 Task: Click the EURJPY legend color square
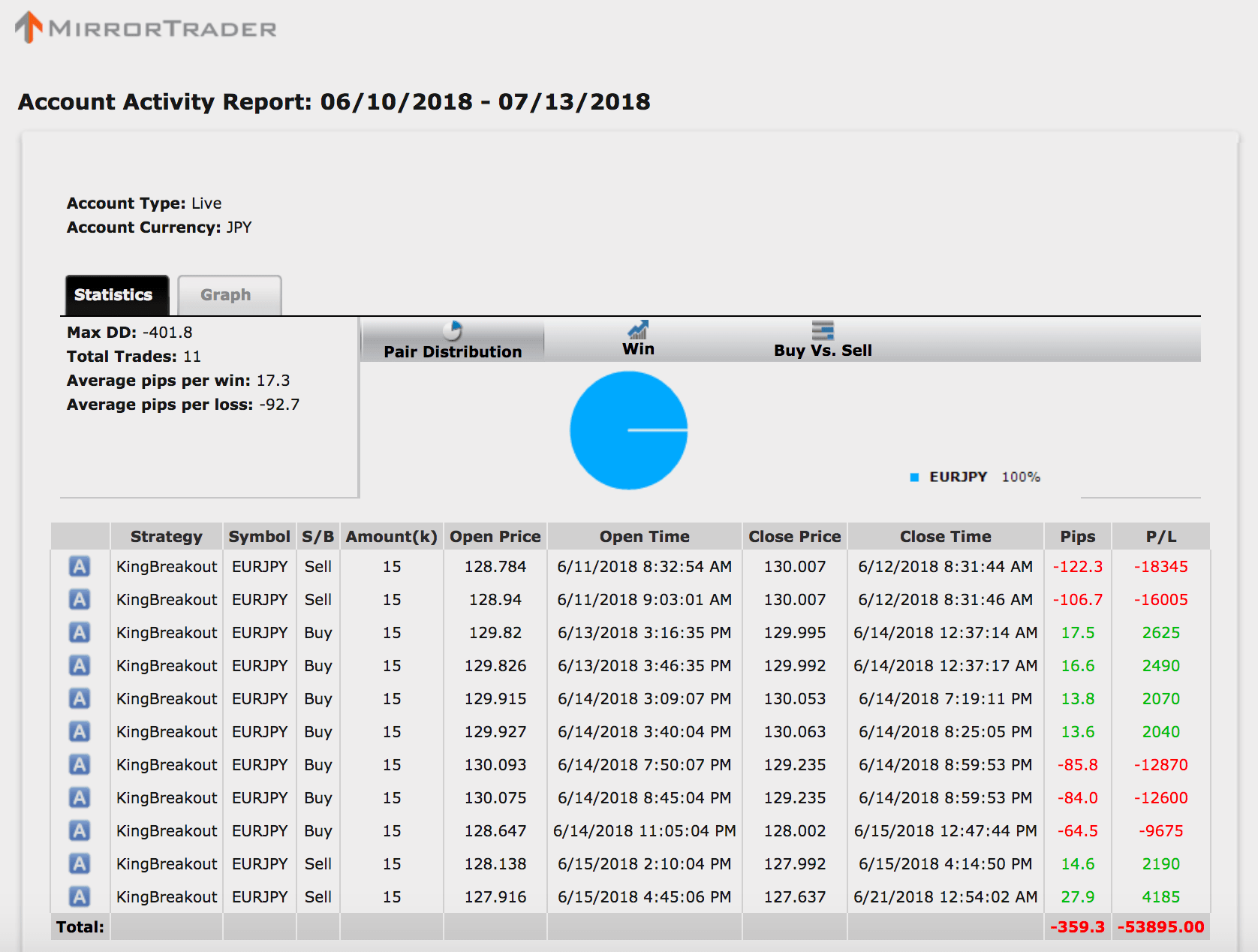[x=914, y=478]
